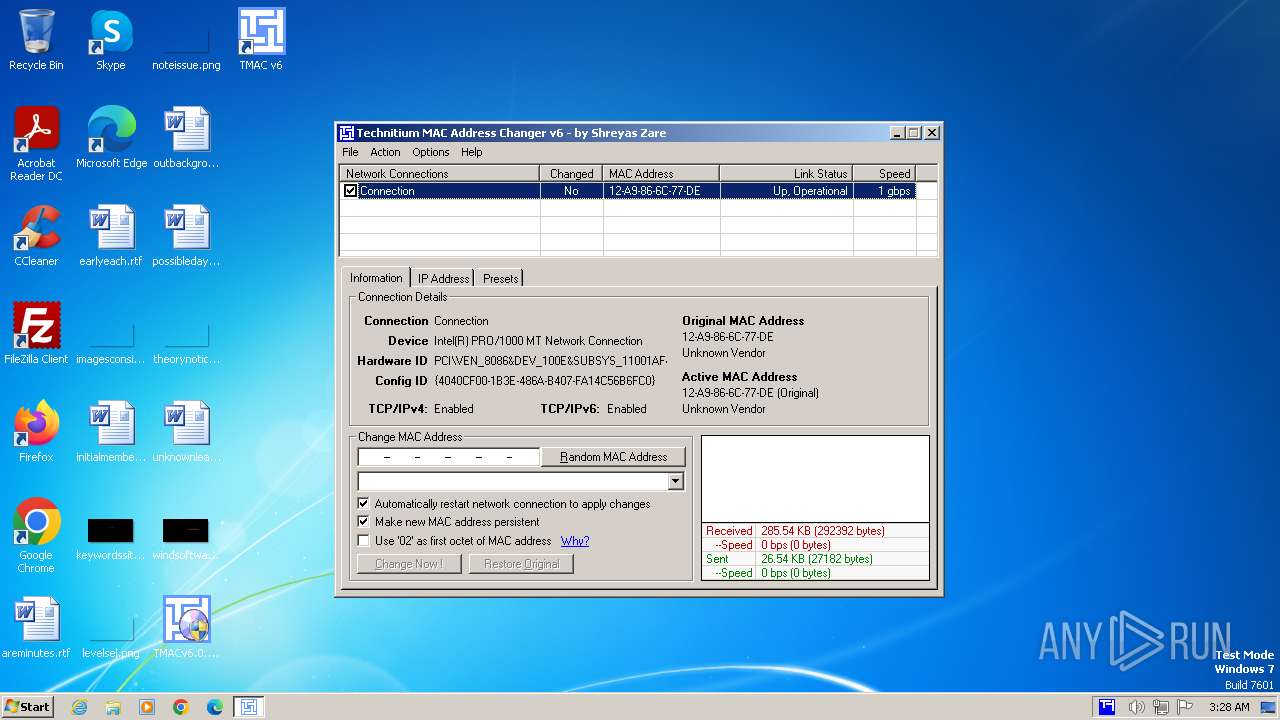Open File Explorer from the taskbar
The width and height of the screenshot is (1280, 720).
tap(113, 707)
